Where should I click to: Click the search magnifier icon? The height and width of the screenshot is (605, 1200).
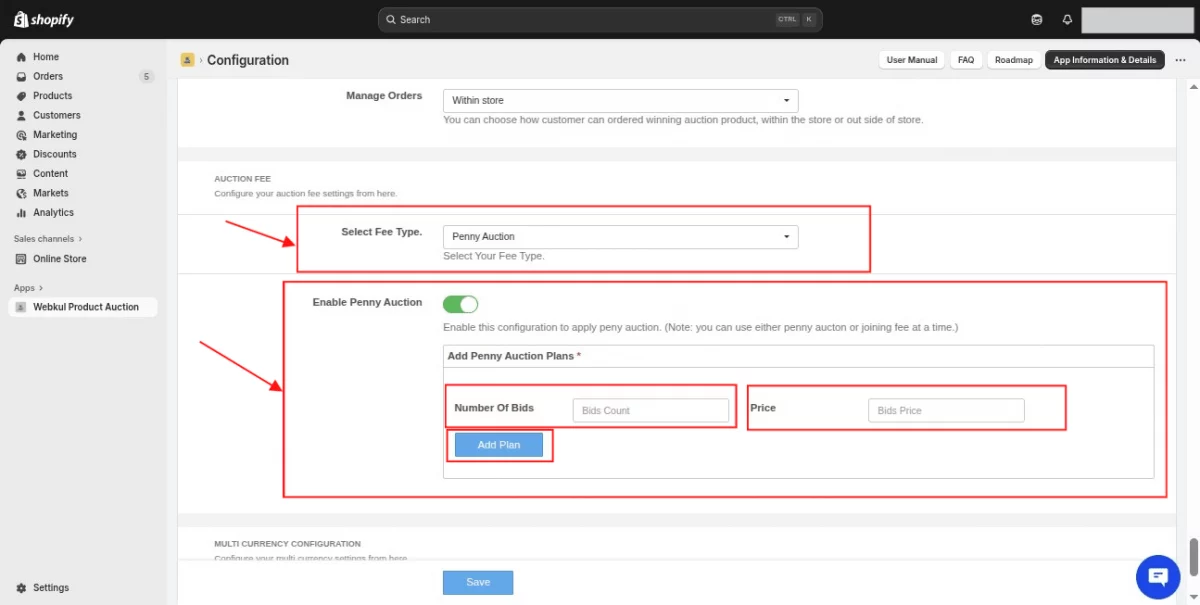pos(391,19)
